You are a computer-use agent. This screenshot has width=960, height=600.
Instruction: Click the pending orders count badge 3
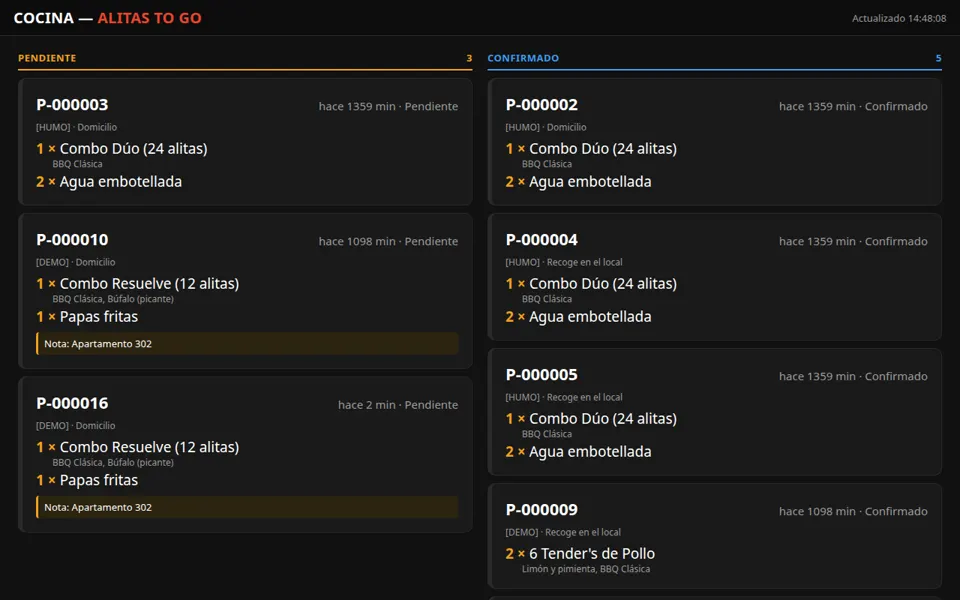pos(470,58)
